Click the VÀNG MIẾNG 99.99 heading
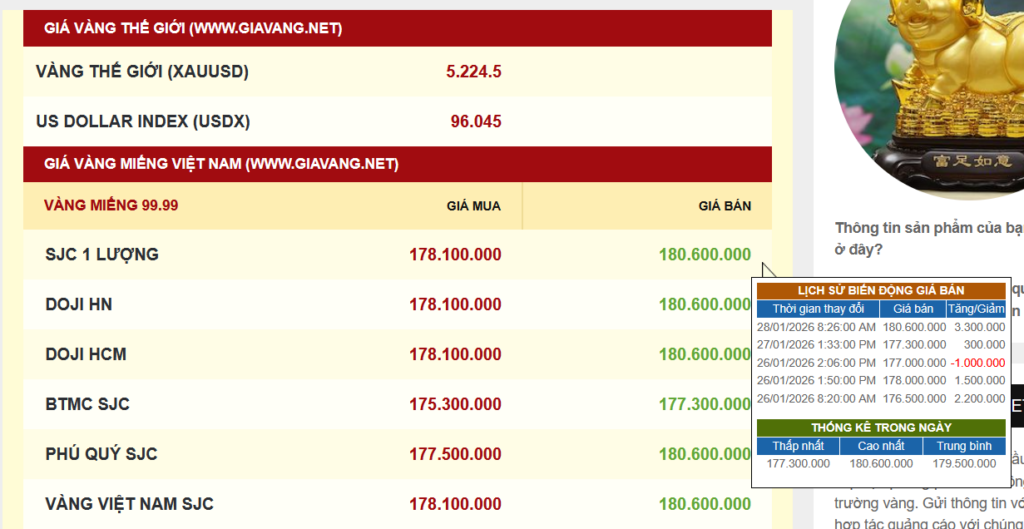 pos(111,205)
